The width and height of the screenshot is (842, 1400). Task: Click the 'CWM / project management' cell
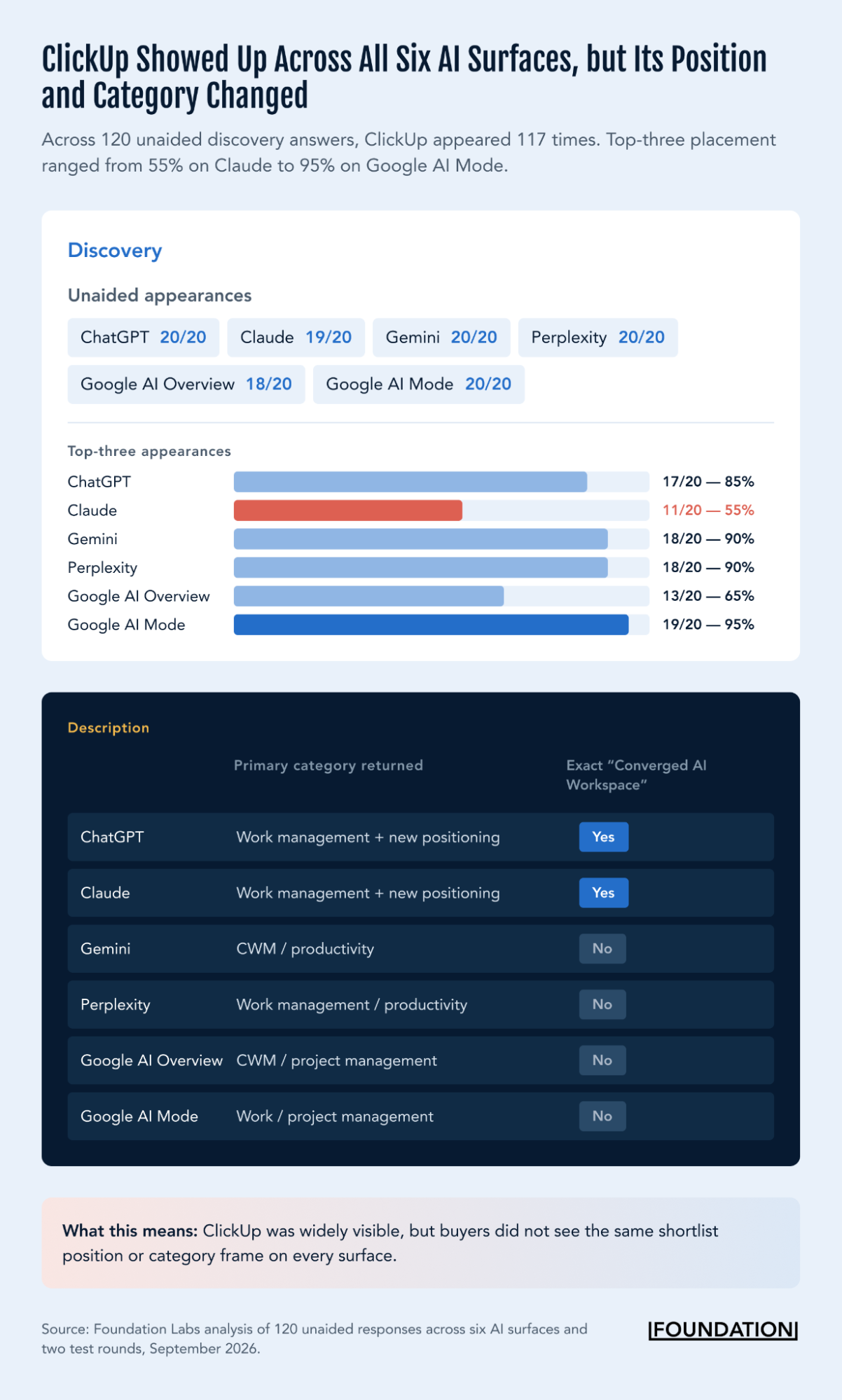point(337,1061)
